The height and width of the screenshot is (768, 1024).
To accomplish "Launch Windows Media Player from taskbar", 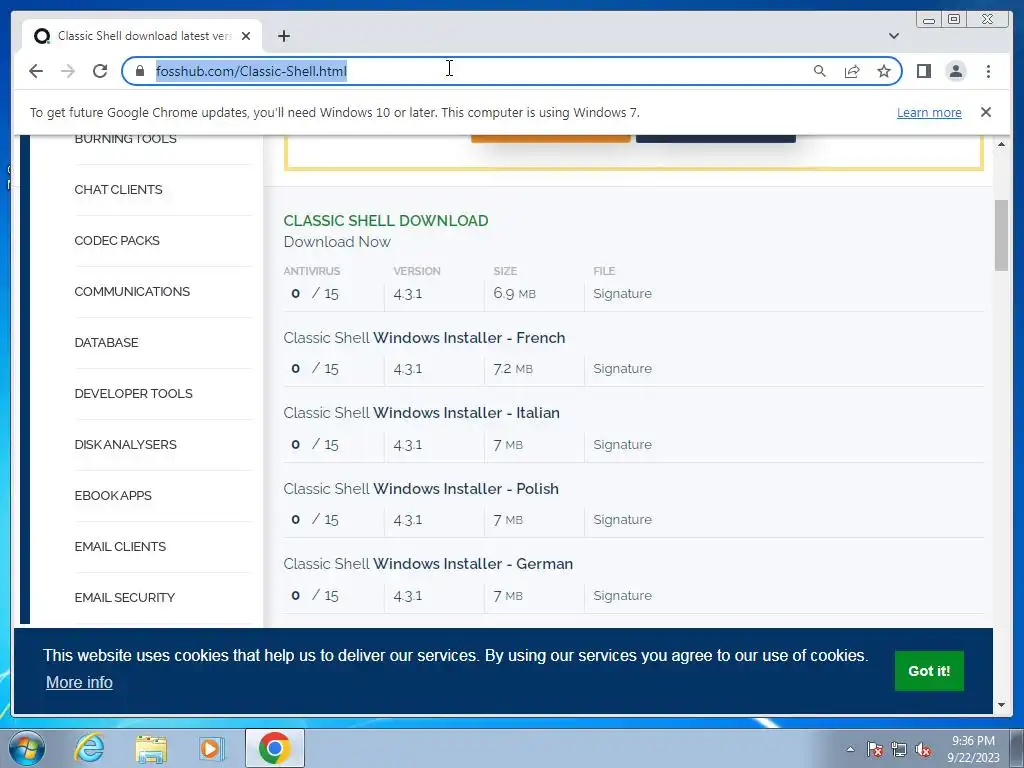I will tap(212, 748).
